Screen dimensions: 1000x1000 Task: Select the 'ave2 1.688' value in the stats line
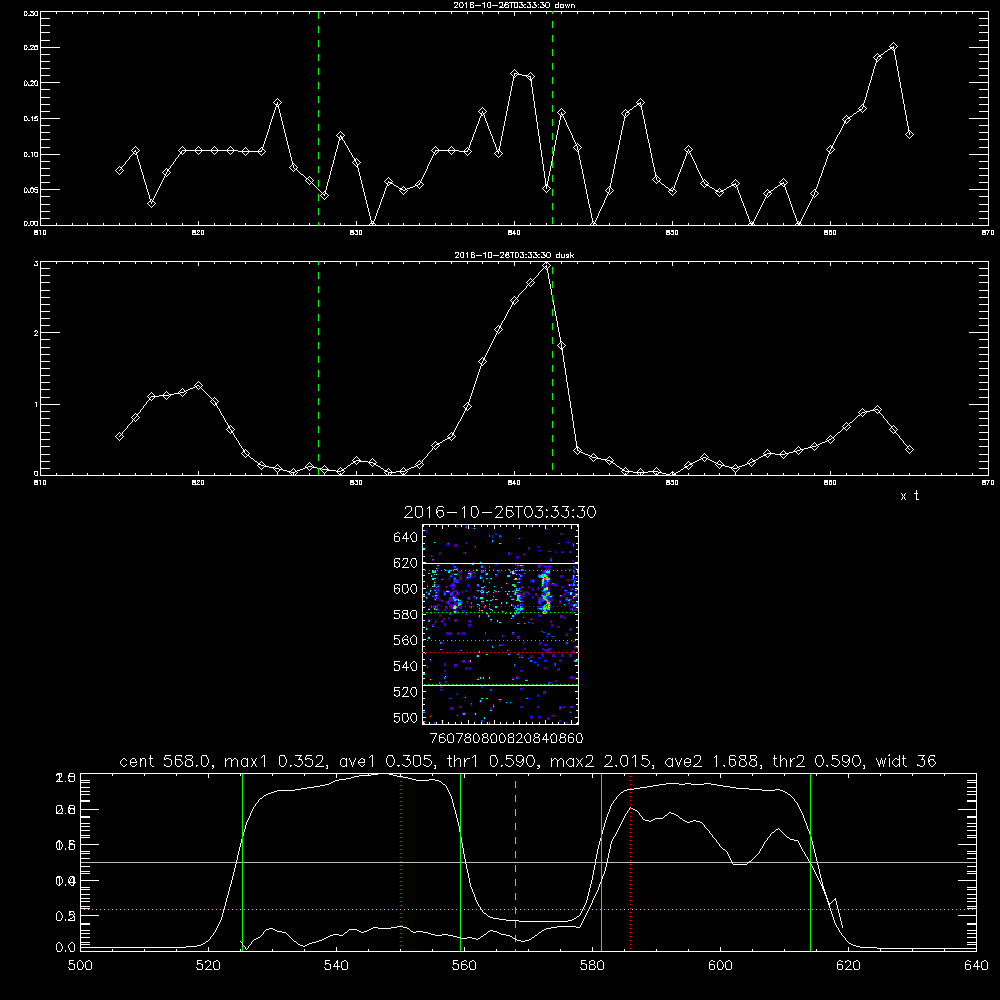[x=712, y=761]
